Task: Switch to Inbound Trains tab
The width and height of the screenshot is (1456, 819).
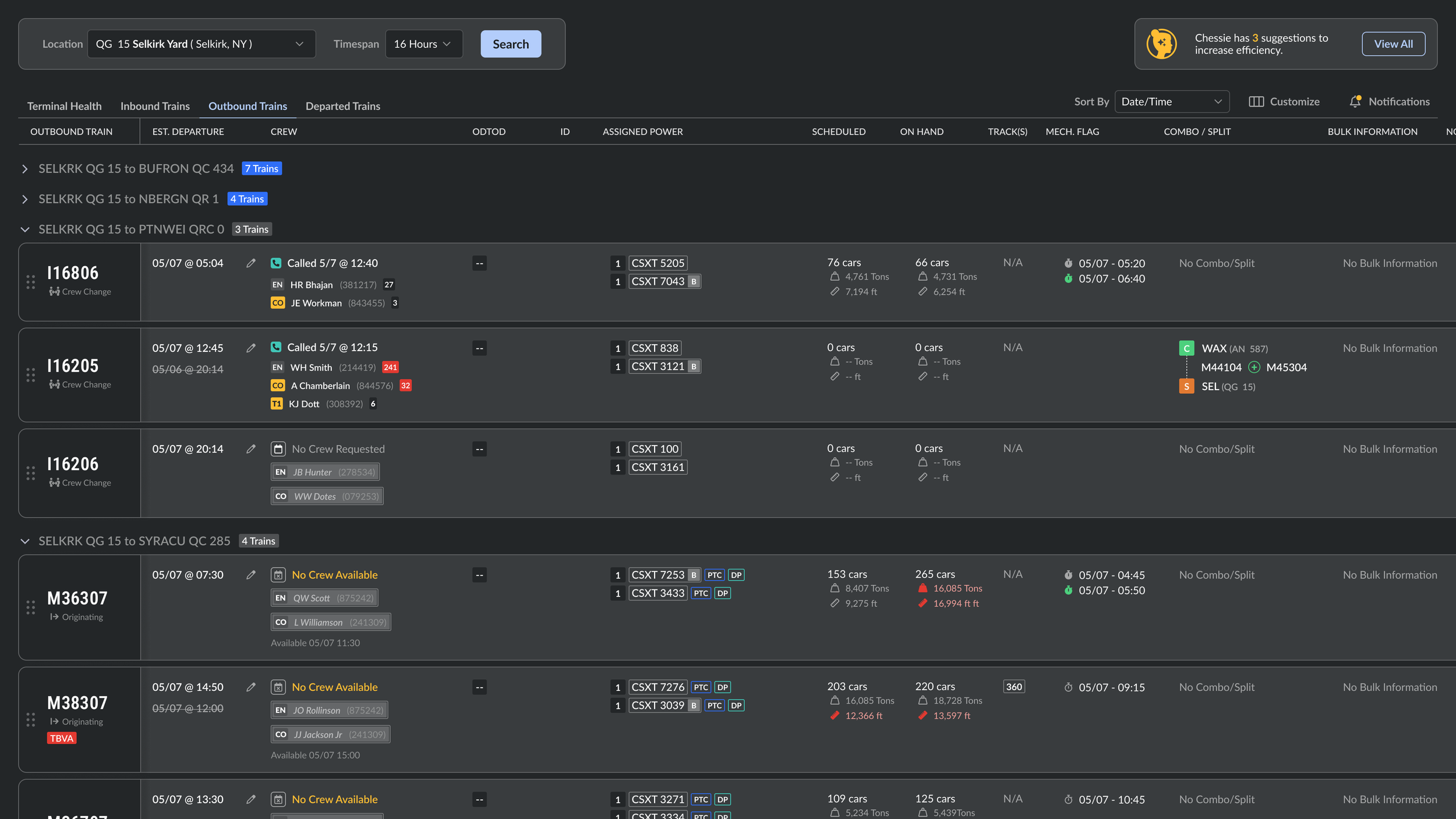Action: pyautogui.click(x=155, y=106)
